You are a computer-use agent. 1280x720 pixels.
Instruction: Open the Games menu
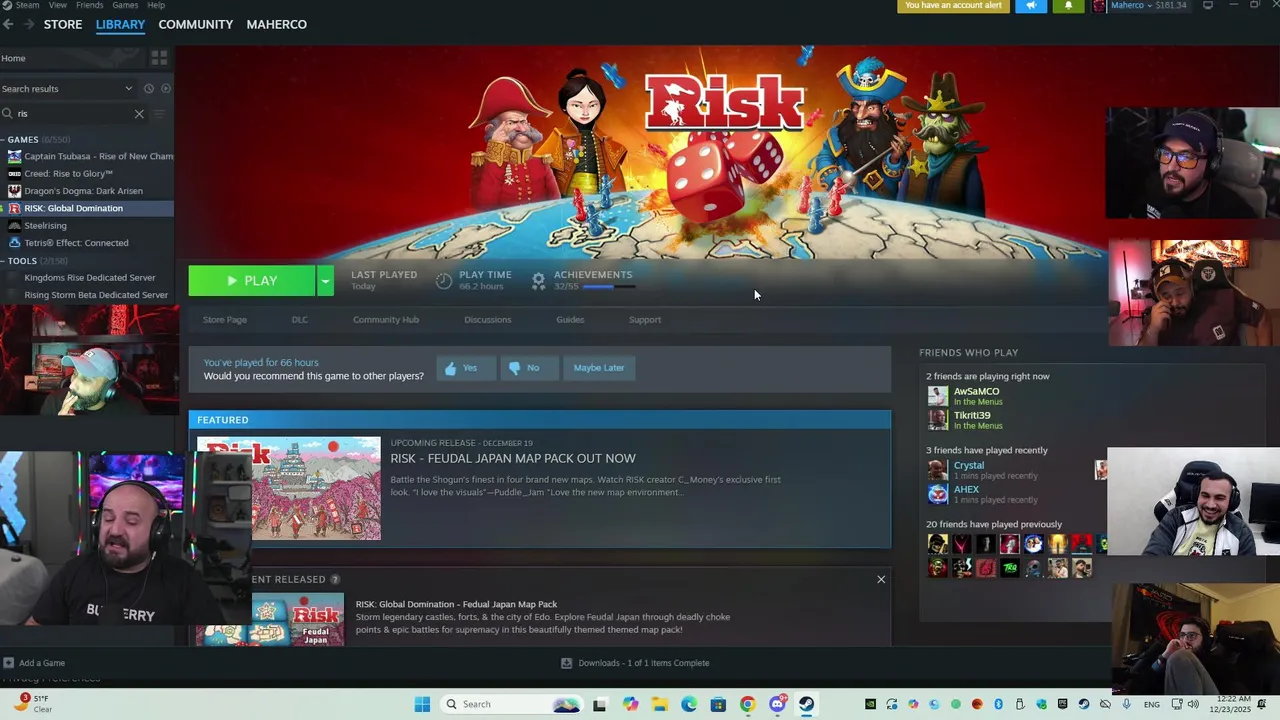125,5
